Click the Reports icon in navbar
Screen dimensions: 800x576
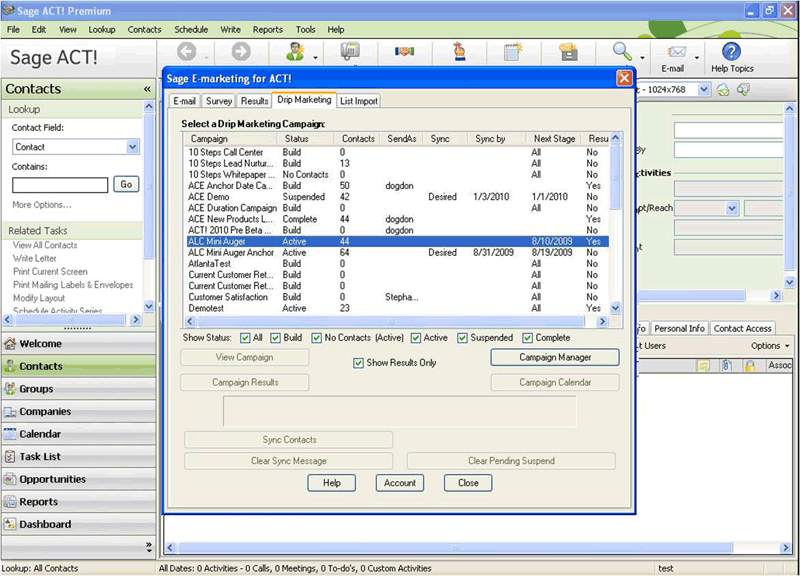(10, 502)
